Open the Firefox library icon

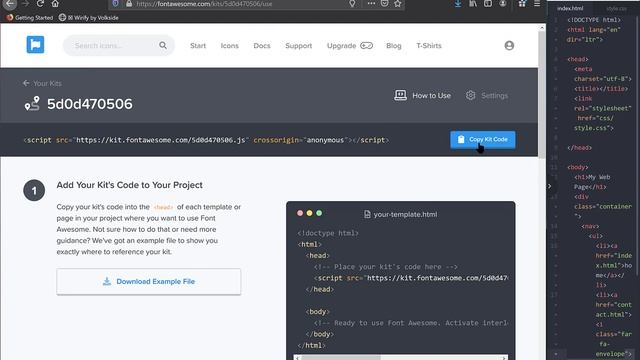coord(473,4)
